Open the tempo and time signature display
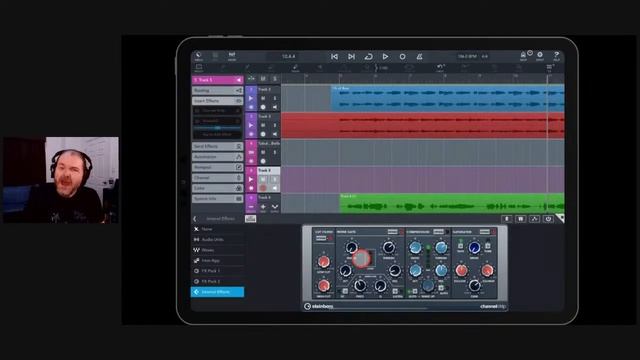The height and width of the screenshot is (360, 640). (473, 56)
